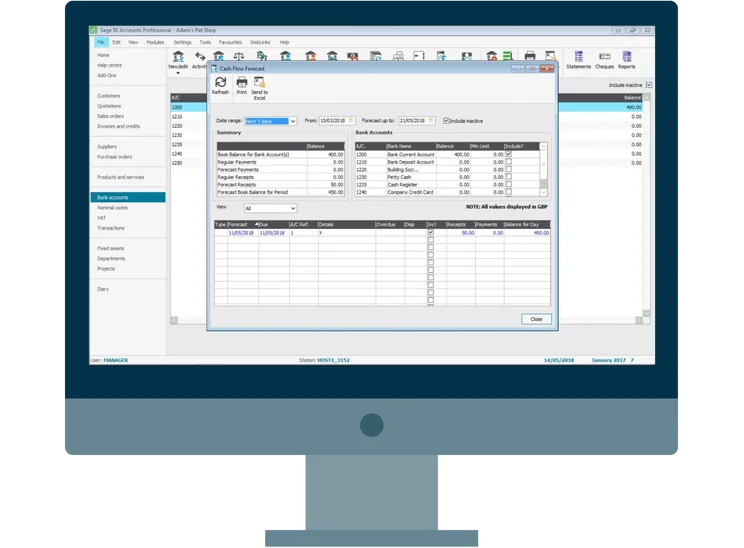Open Nominal codes in the sidebar
744x548 pixels.
point(112,208)
